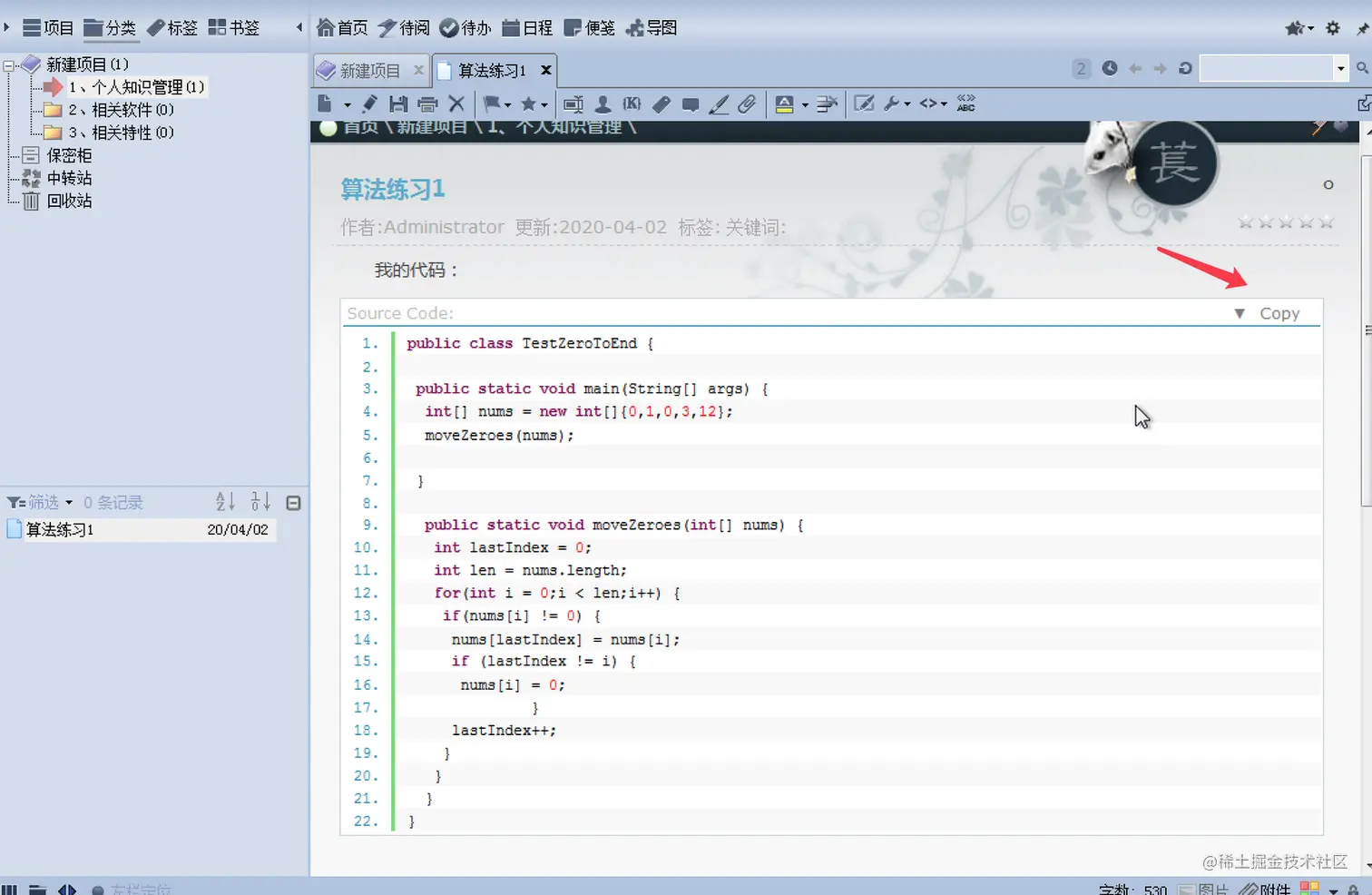Print the current note
This screenshot has width=1372, height=895.
[427, 104]
